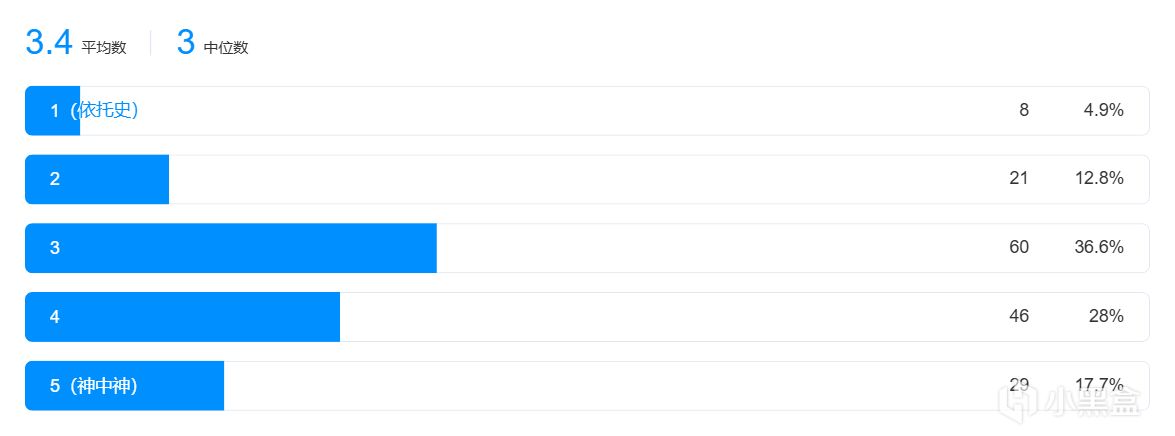This screenshot has width=1175, height=436.
Task: Click the 4.9% percentage
Action: pos(1103,110)
